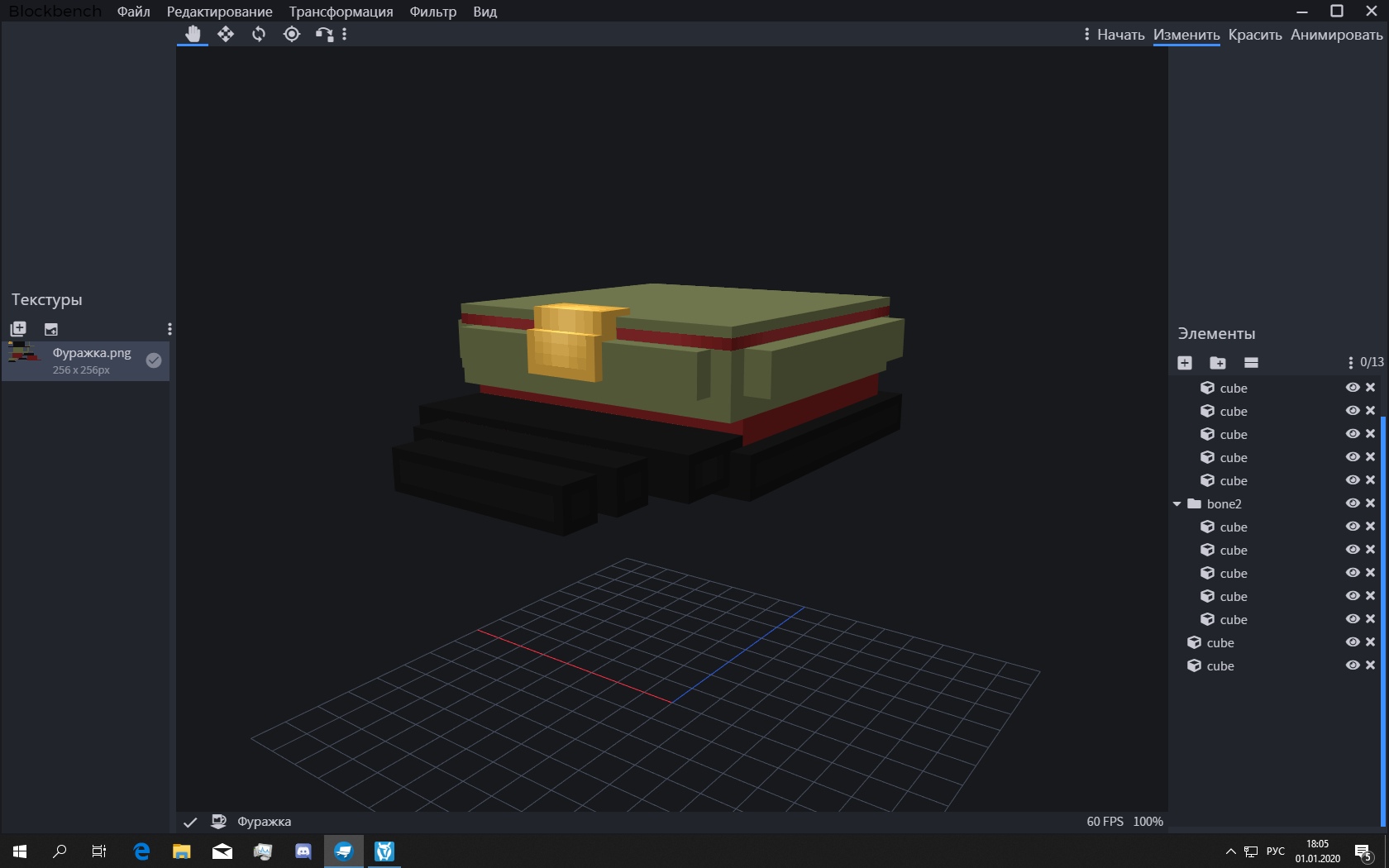
Task: Select the hand navigate tool
Action: click(193, 34)
